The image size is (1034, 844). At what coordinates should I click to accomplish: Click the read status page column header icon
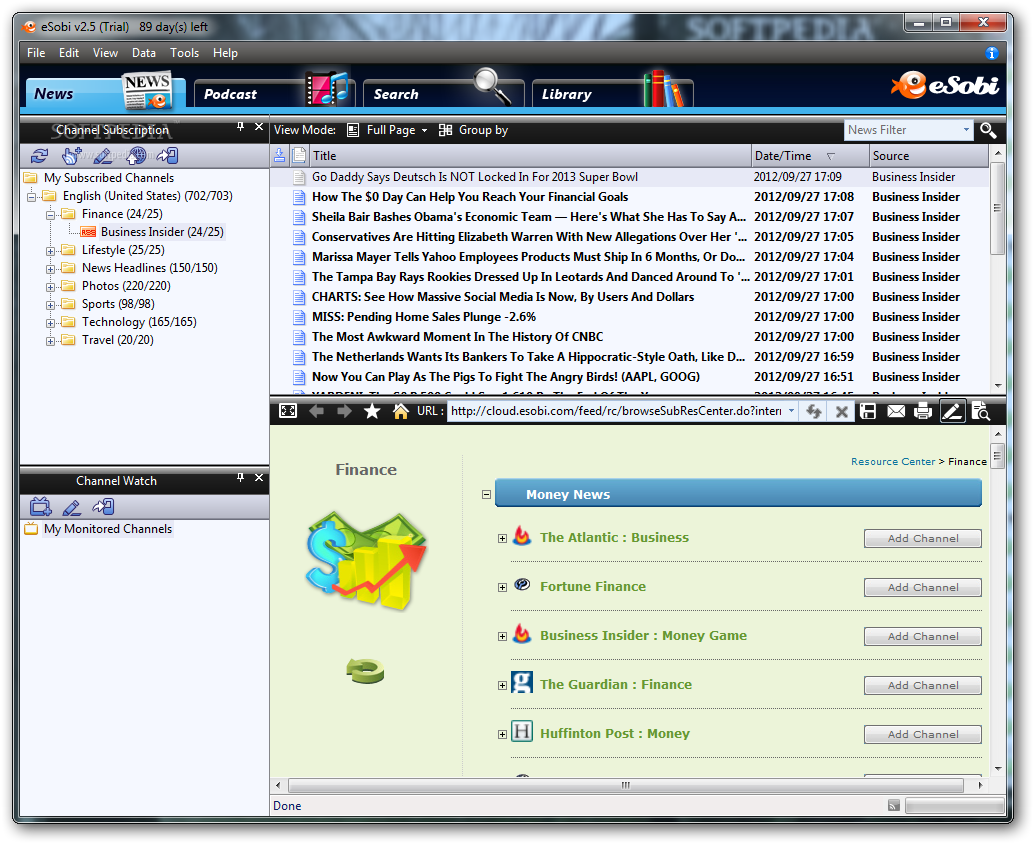[x=299, y=156]
